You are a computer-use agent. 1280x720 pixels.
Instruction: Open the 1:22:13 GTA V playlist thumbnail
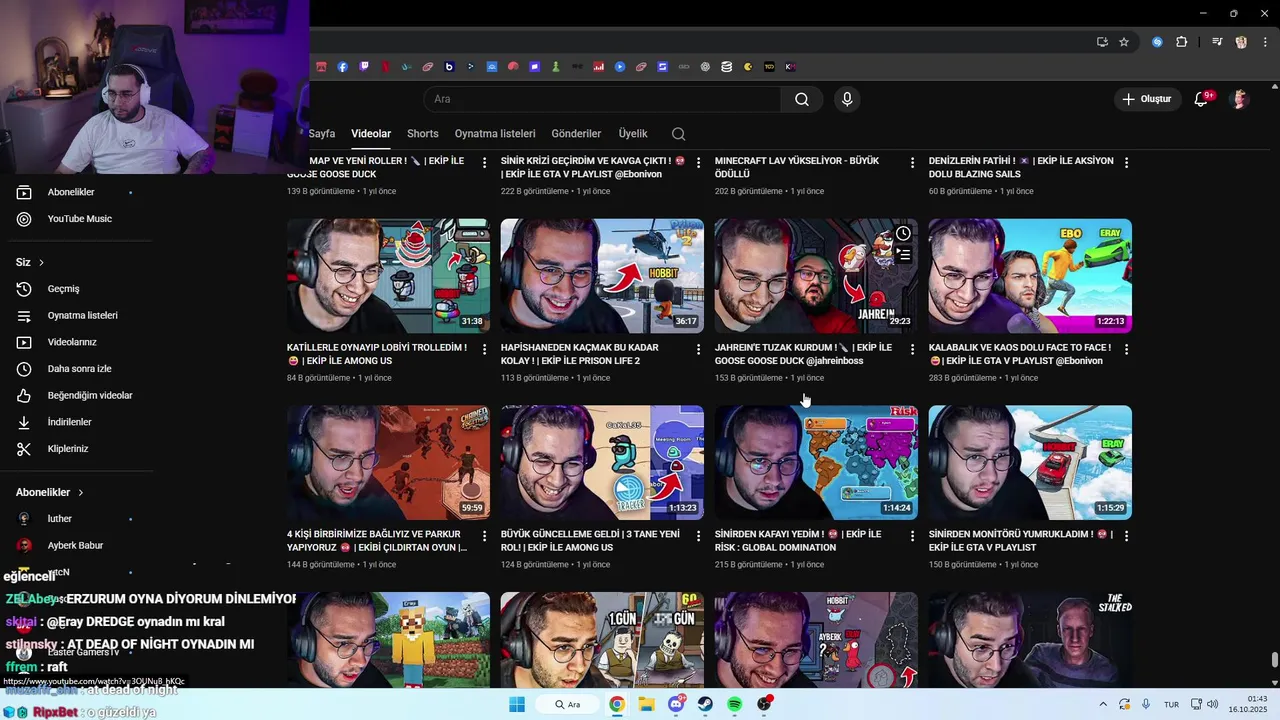coord(1030,276)
